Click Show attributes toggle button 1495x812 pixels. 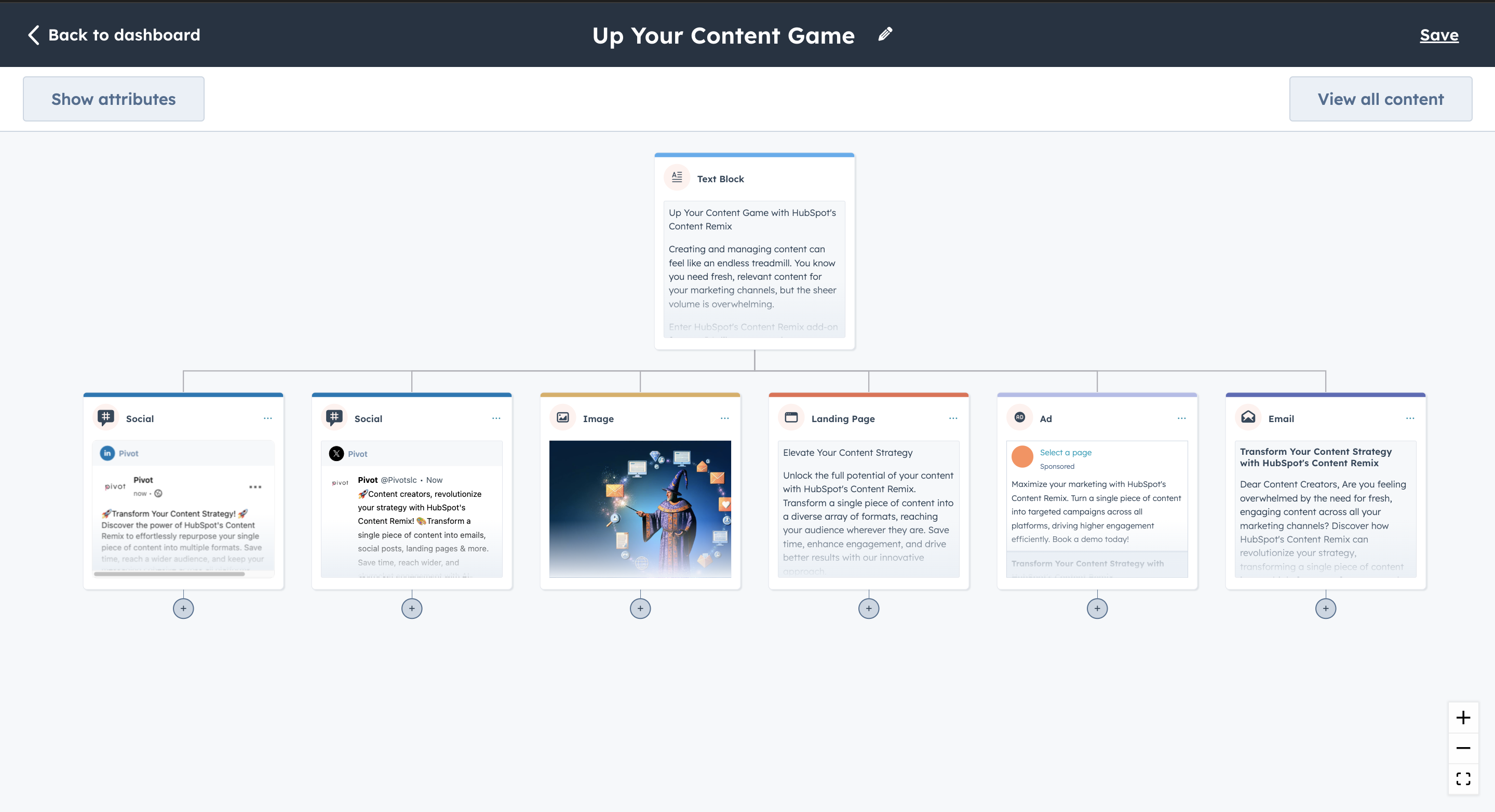click(x=113, y=98)
